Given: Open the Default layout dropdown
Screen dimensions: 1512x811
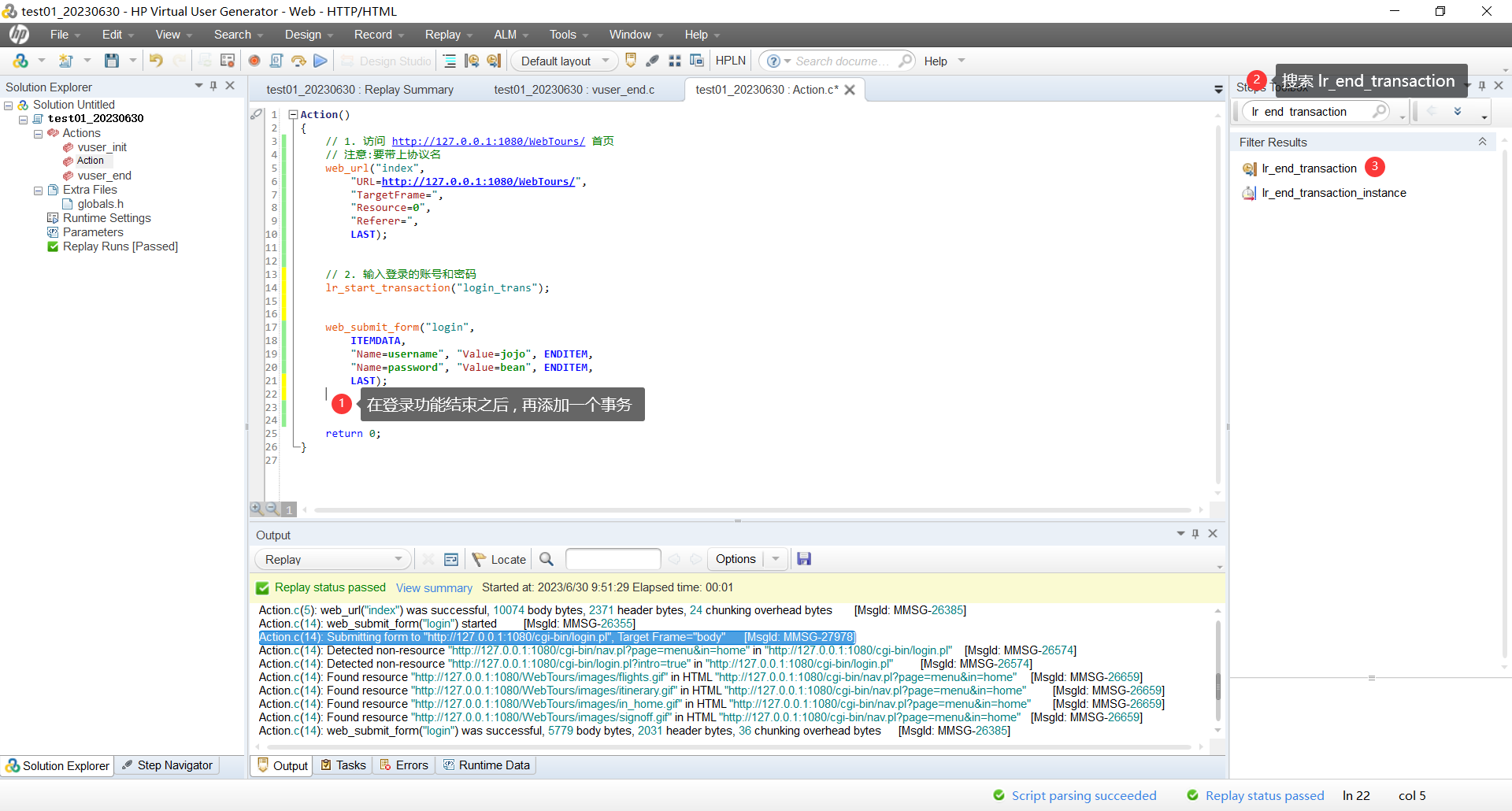Looking at the screenshot, I should [x=606, y=61].
